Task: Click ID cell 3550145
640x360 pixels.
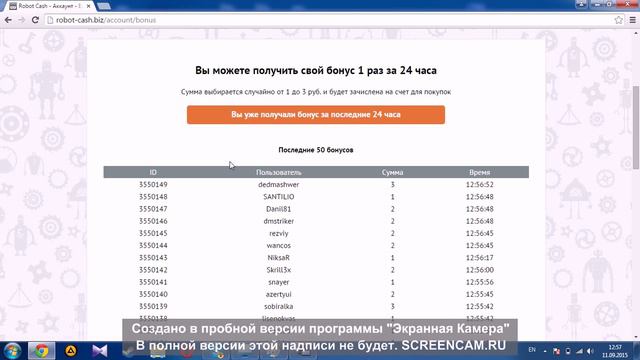Action: 153,233
